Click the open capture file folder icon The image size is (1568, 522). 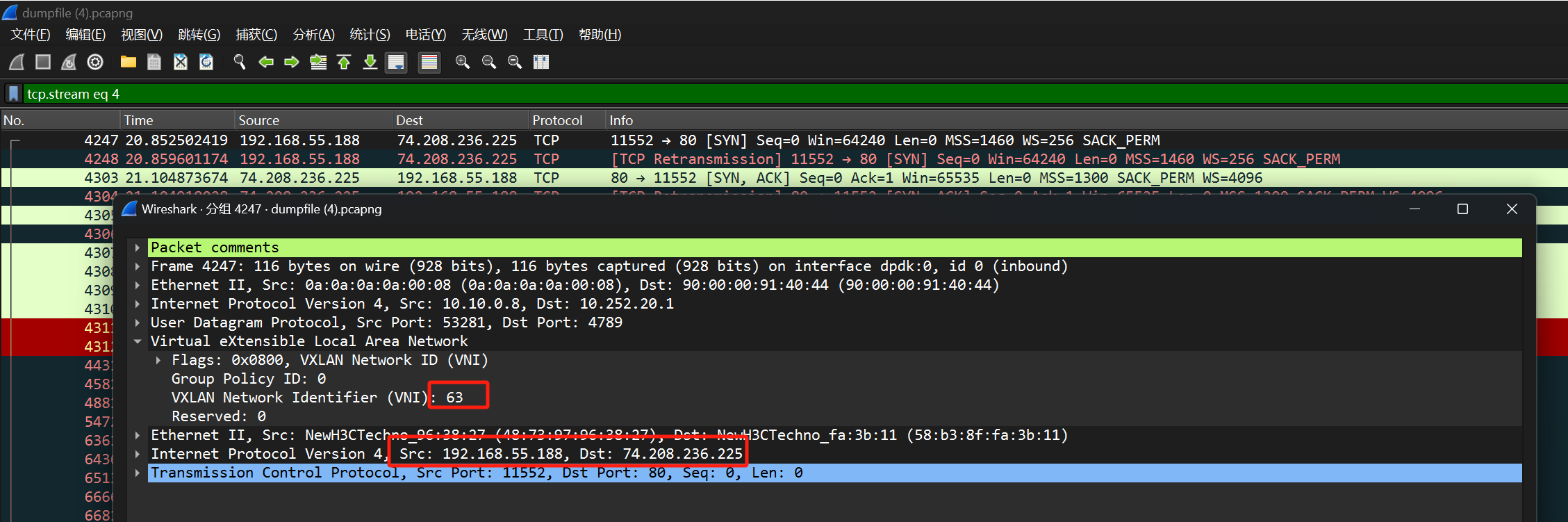(128, 63)
